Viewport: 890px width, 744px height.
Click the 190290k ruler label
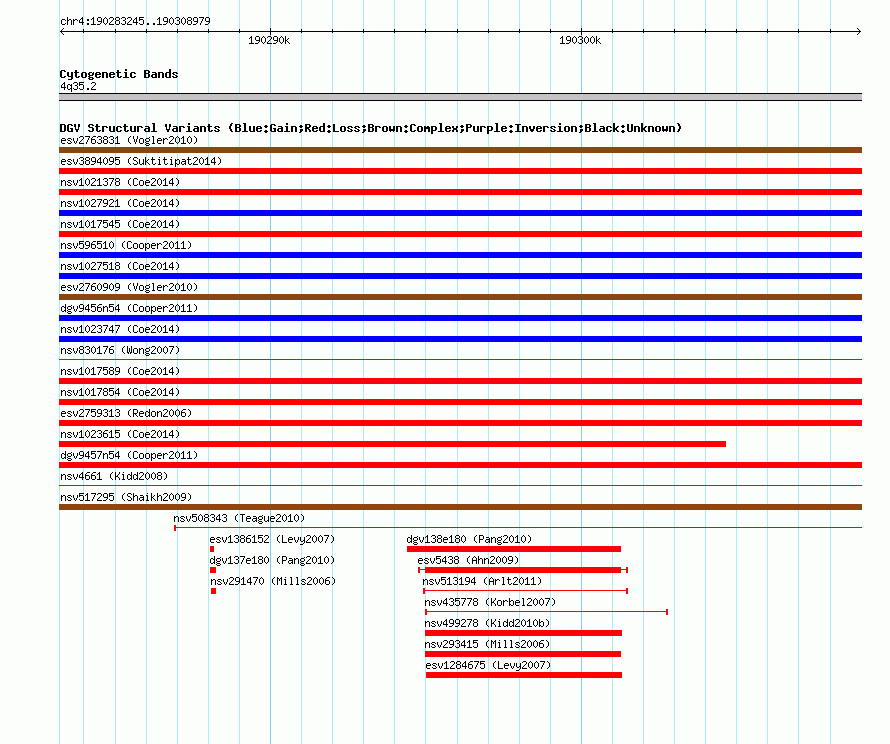pos(269,40)
